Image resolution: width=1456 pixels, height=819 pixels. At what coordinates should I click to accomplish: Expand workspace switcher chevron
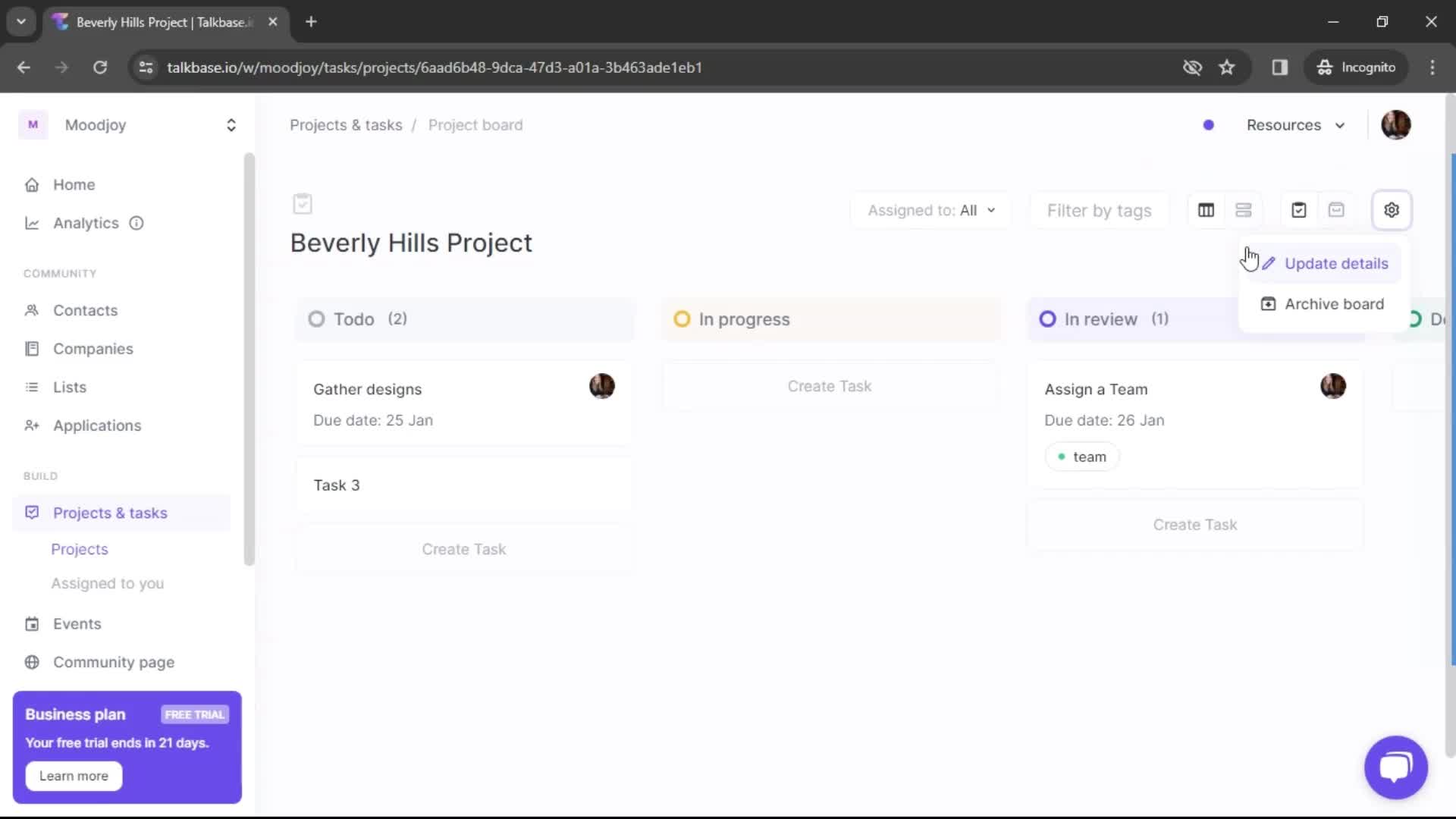pyautogui.click(x=230, y=124)
